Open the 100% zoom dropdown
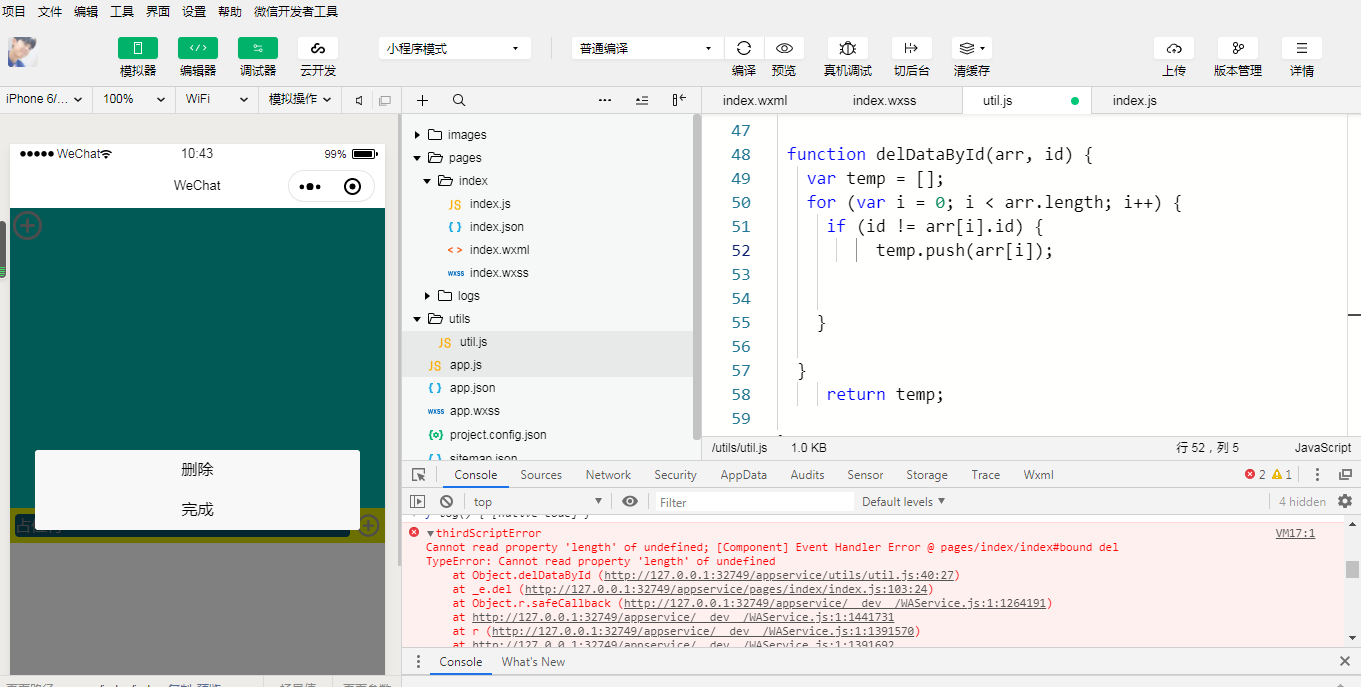1361x687 pixels. click(134, 99)
